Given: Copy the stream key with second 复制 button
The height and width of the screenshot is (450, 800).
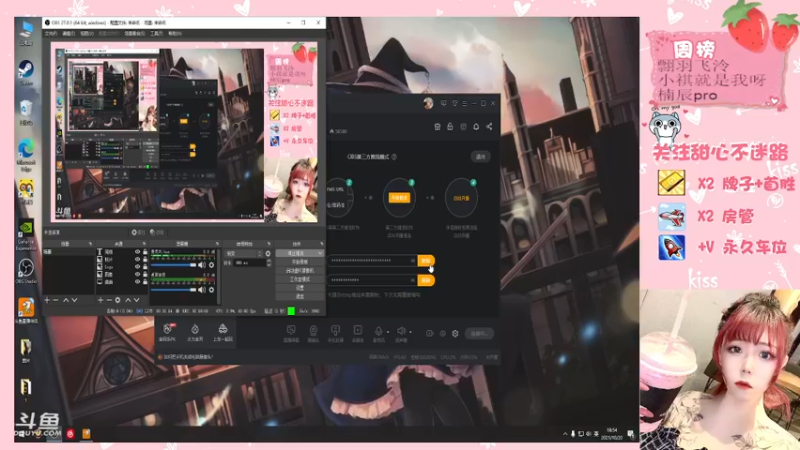Looking at the screenshot, I should tap(426, 280).
